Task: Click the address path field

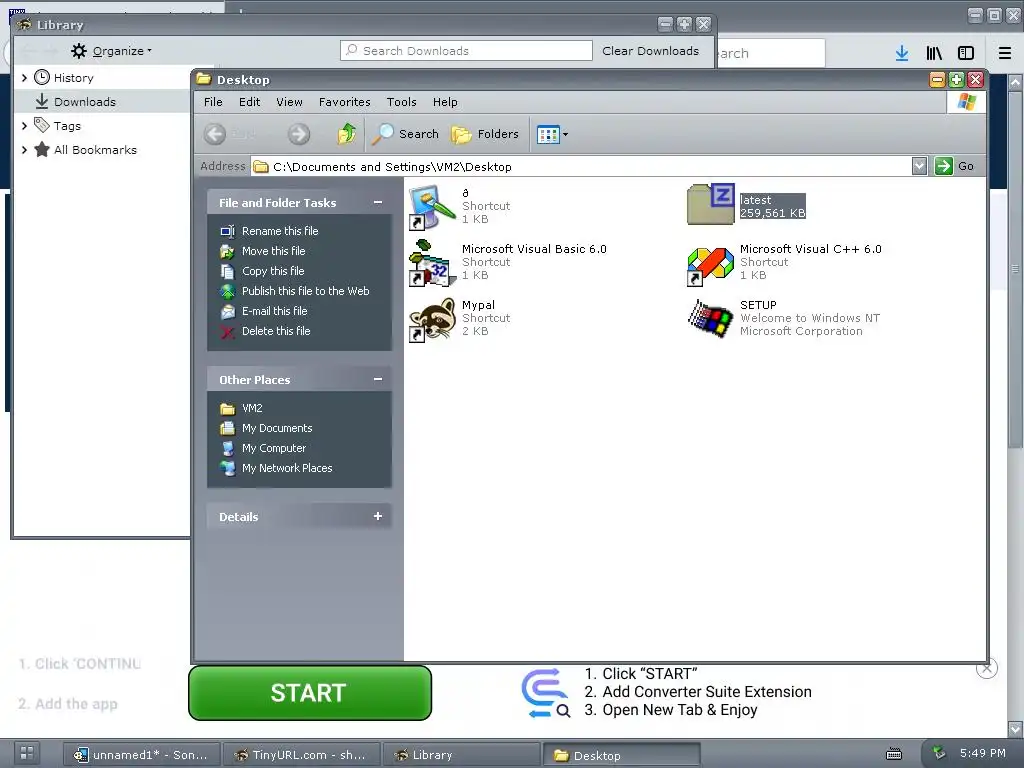Action: click(x=581, y=167)
